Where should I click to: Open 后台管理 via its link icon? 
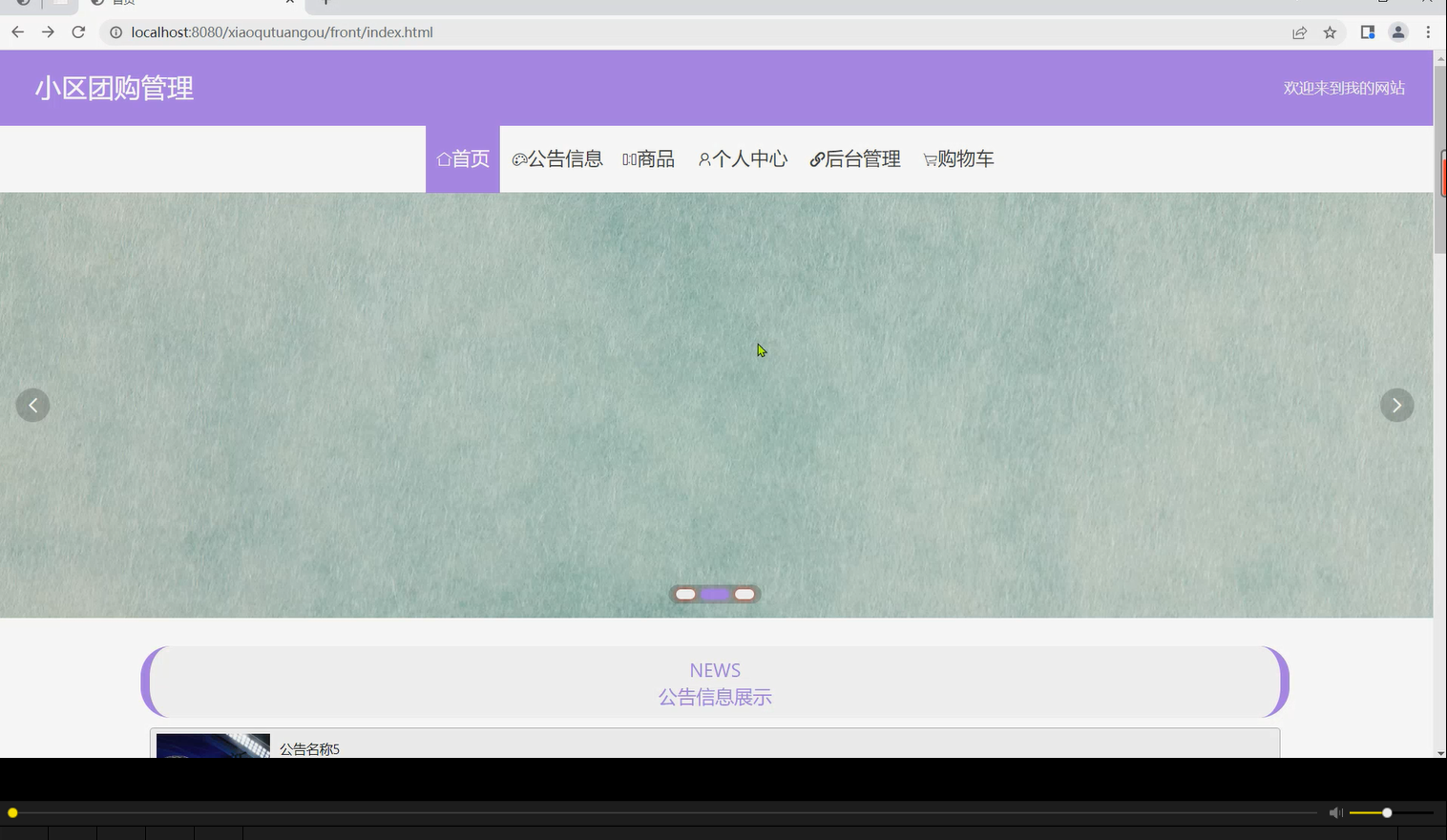click(x=816, y=158)
